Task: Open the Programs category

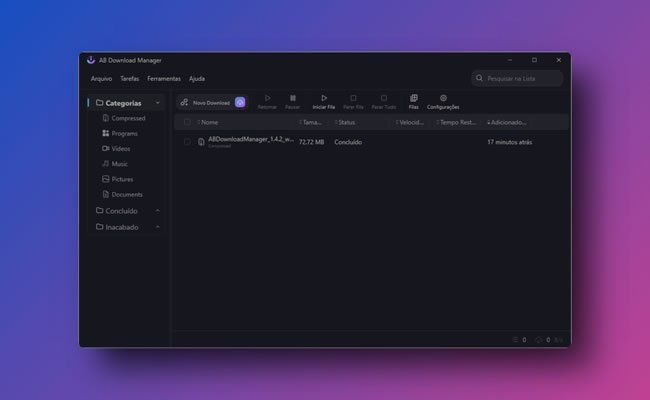Action: [x=124, y=133]
